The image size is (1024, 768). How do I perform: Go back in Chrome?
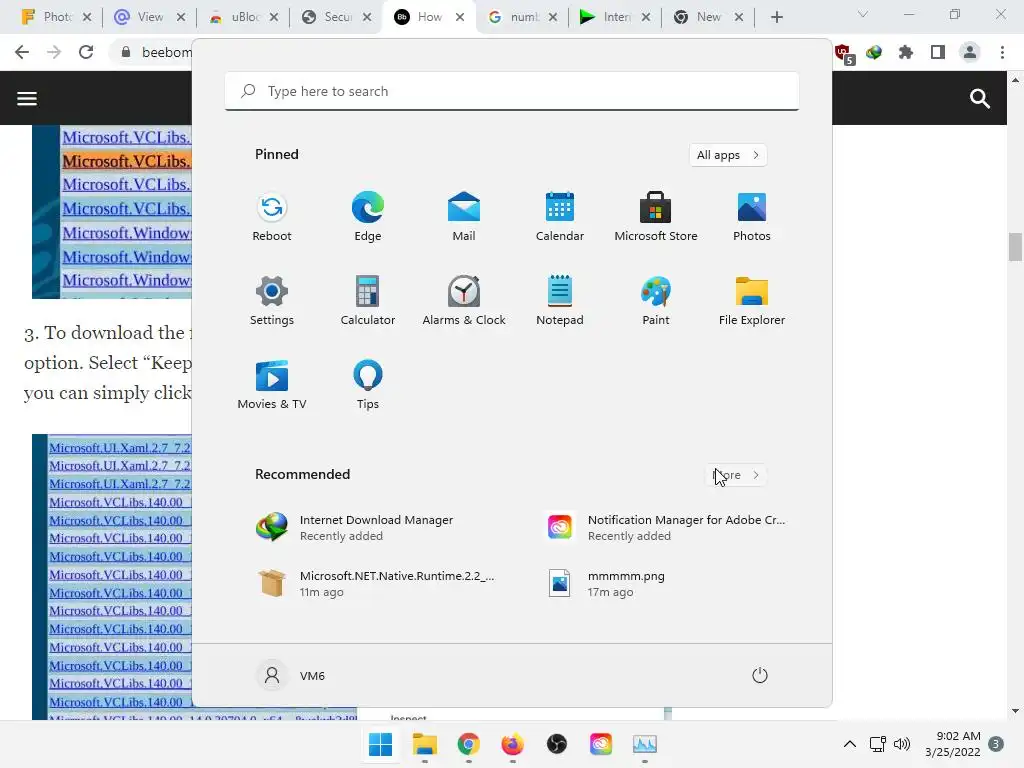22,52
